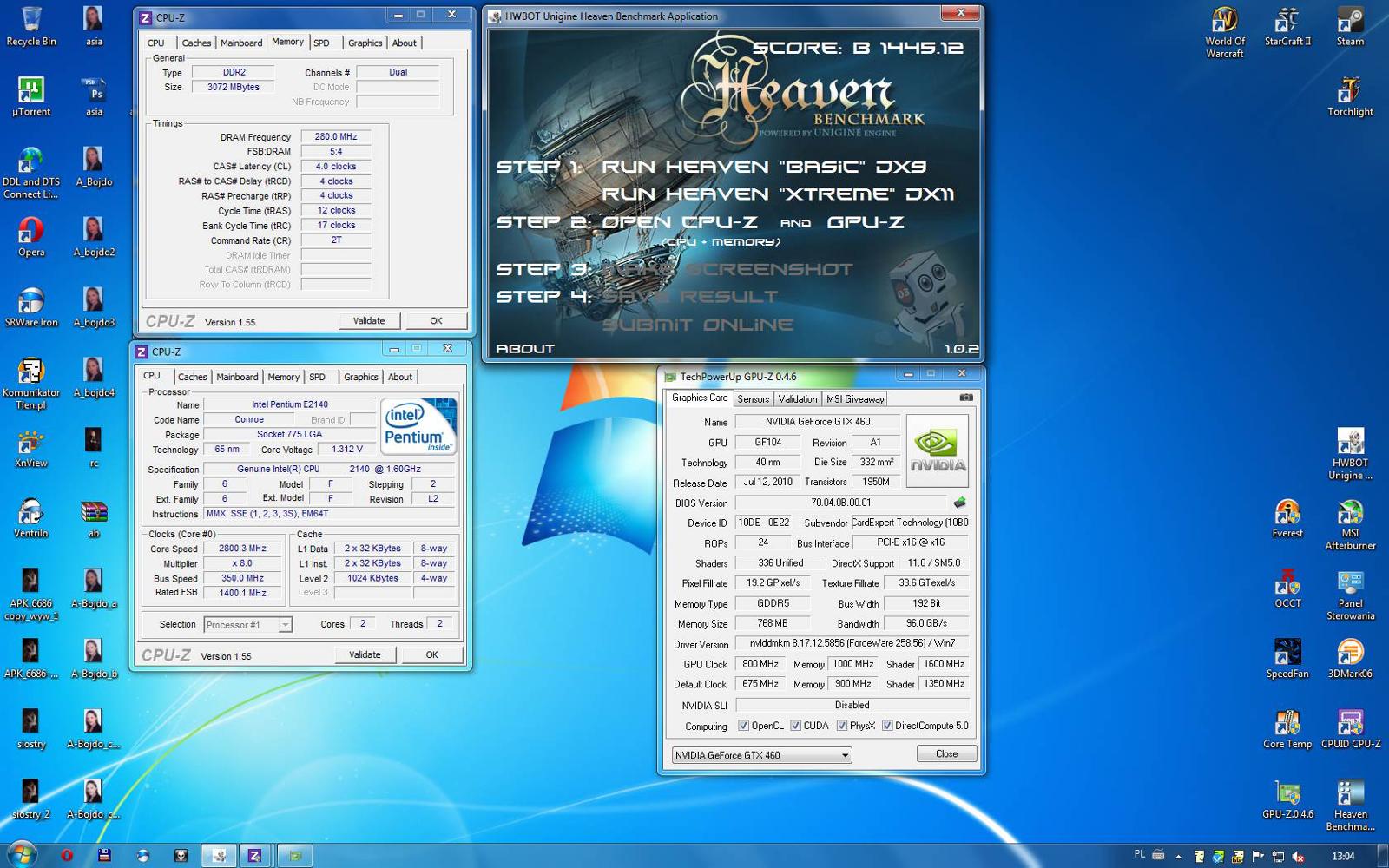
Task: Open the ab WinRAR archive on the desktop
Action: [x=94, y=517]
